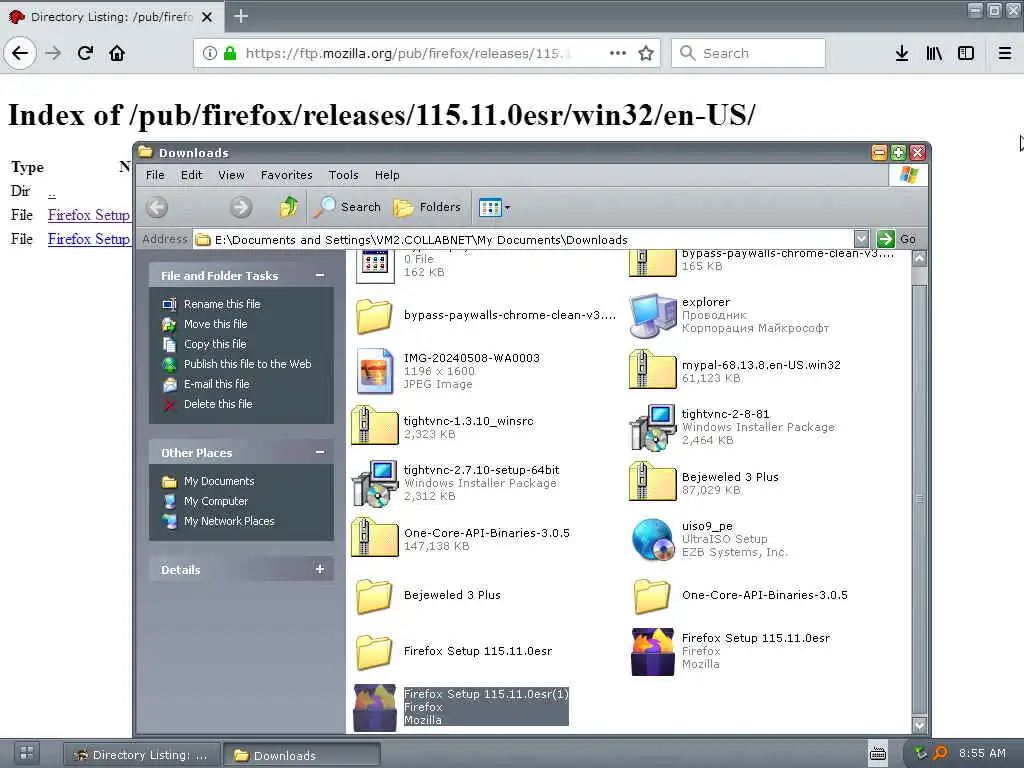Select the tightvnc-2.7.10-setup-64bit installer
Viewport: 1024px width, 768px height.
(456, 483)
